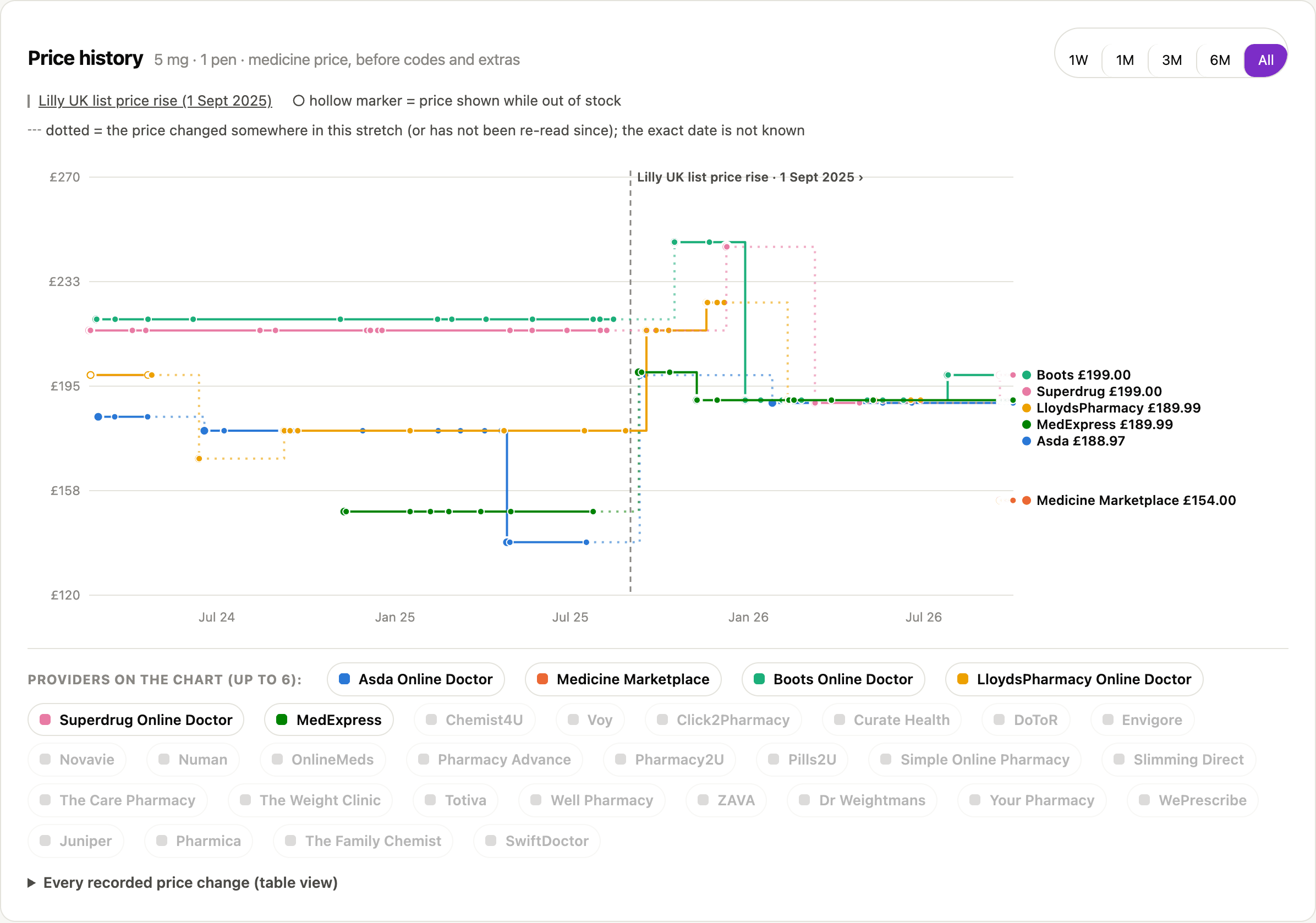1316x923 pixels.
Task: Toggle off Asda Online Doctor provider
Action: point(415,679)
